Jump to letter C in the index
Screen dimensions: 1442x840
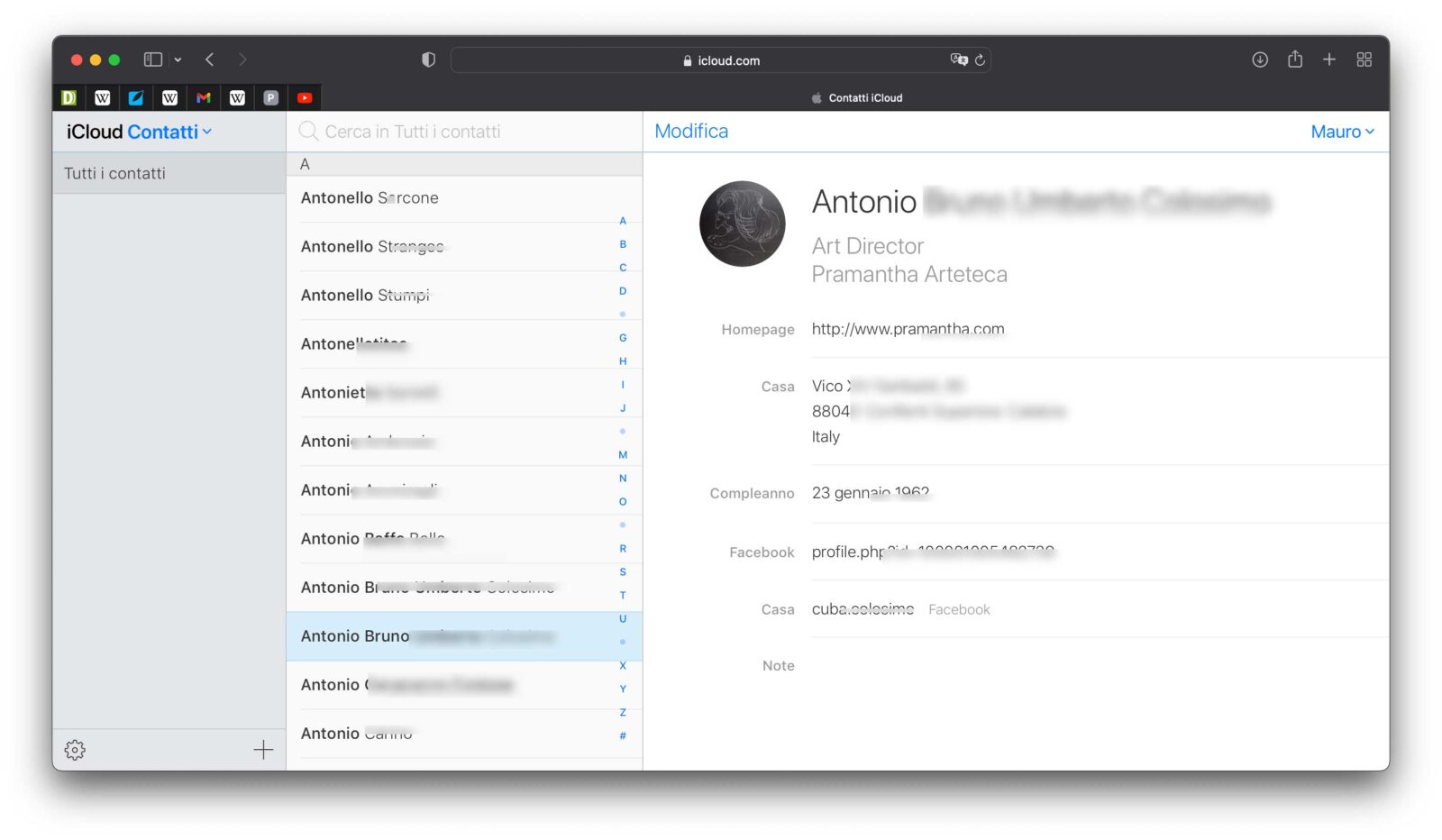point(623,268)
